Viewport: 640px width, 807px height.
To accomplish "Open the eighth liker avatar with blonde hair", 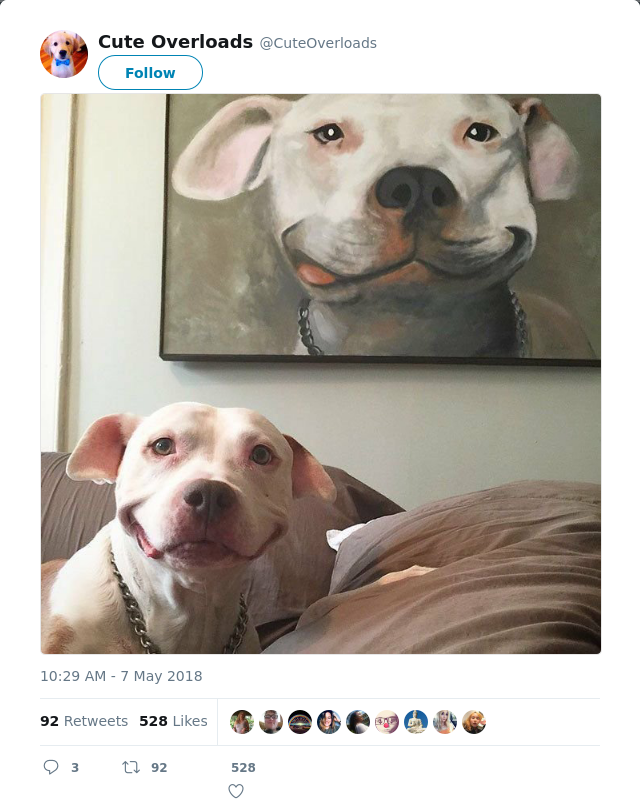I will 445,722.
